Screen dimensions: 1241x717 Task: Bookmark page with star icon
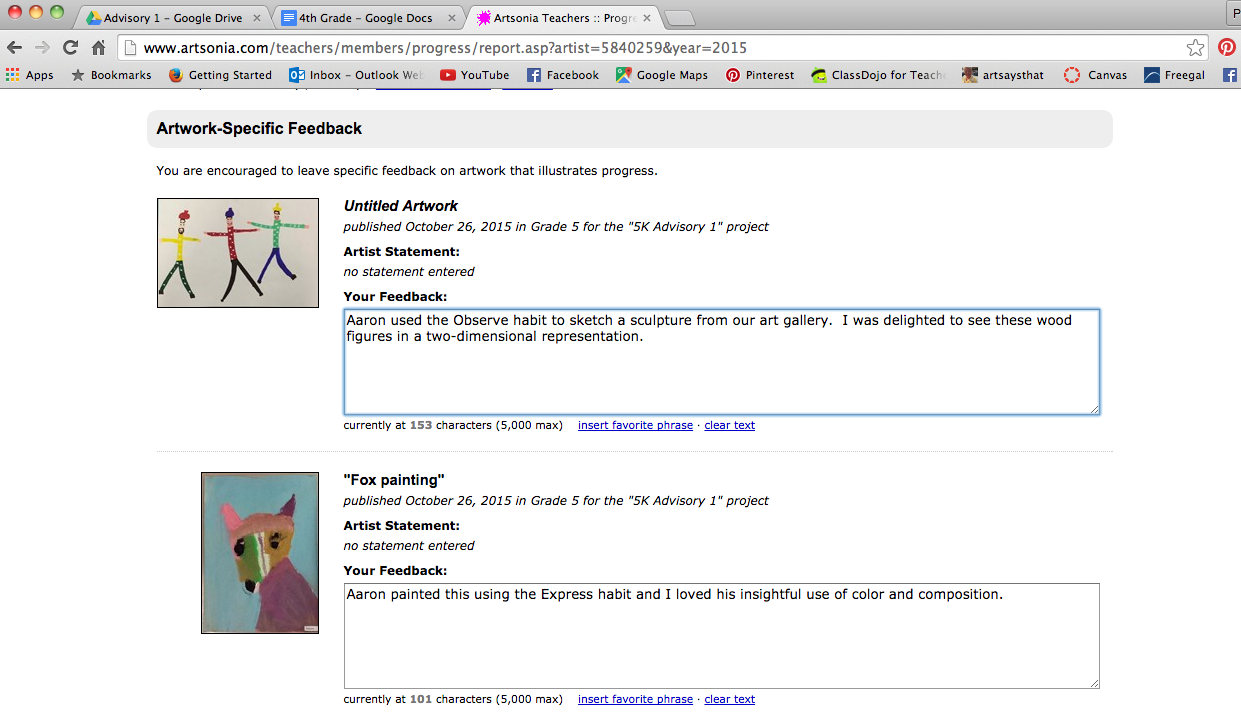(x=1195, y=48)
